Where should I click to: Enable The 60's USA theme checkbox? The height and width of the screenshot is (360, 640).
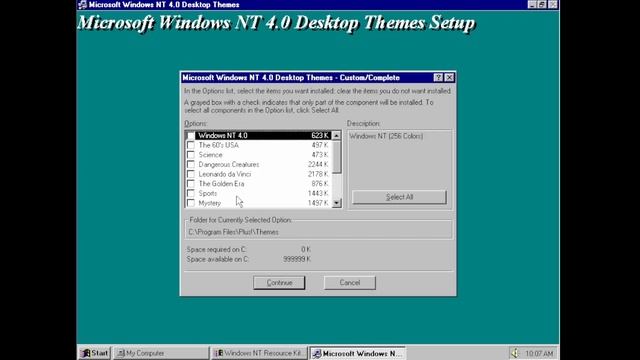pos(191,145)
